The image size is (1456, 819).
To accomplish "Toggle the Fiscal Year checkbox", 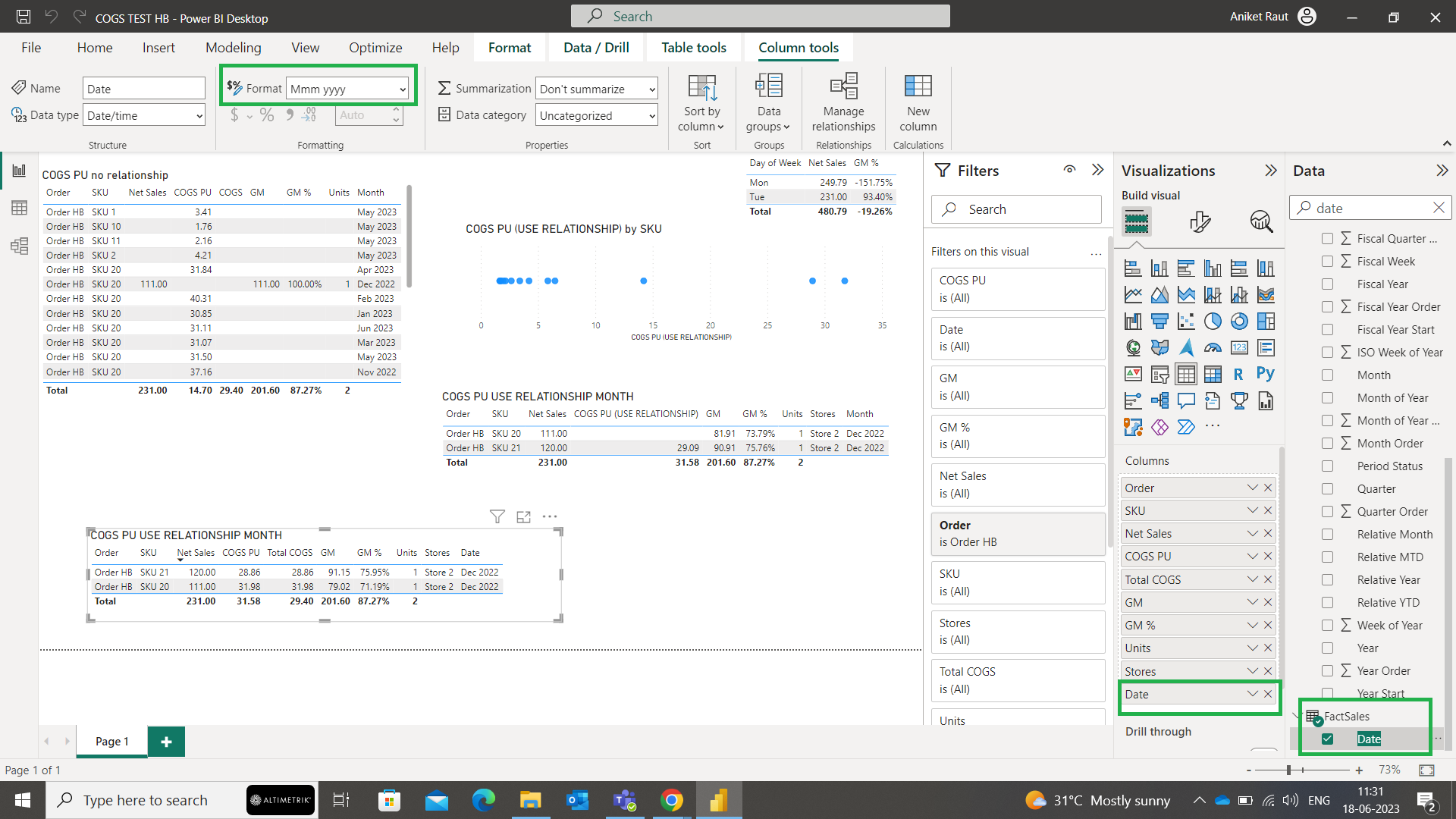I will coord(1327,284).
